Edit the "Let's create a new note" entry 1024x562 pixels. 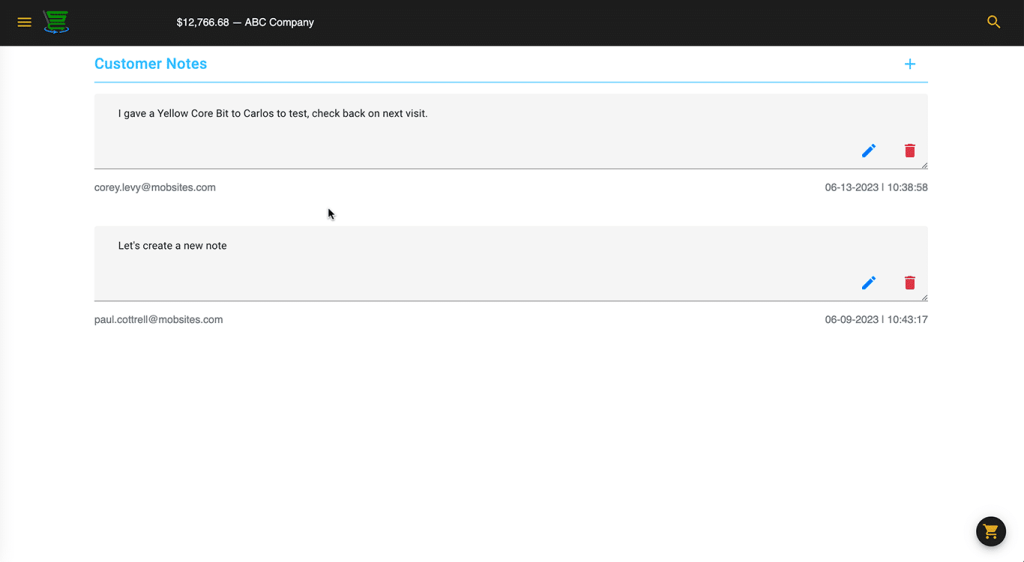coord(868,283)
